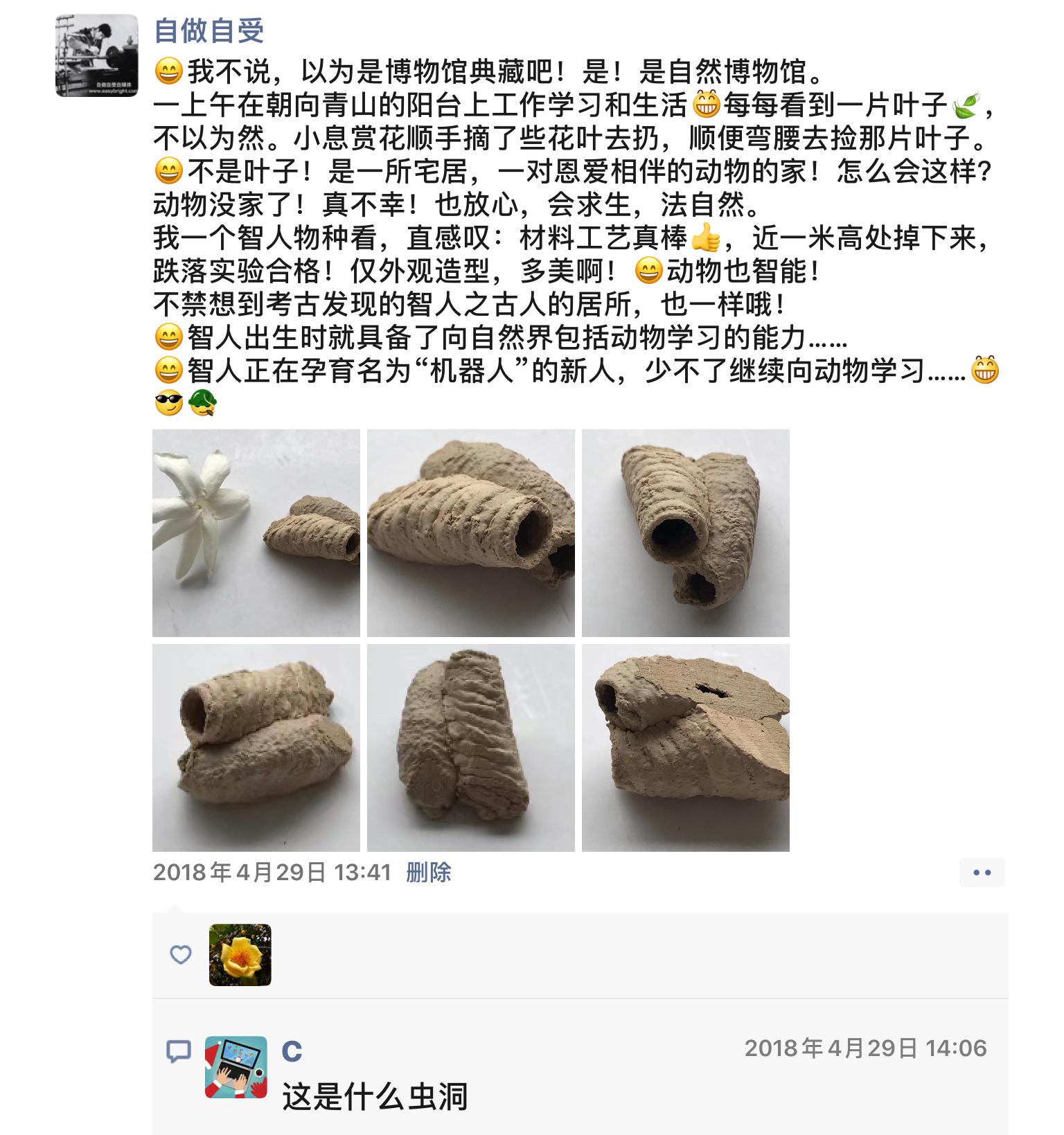Viewport: 1064px width, 1135px height.
Task: Open the first photo with white flower
Action: 256,533
